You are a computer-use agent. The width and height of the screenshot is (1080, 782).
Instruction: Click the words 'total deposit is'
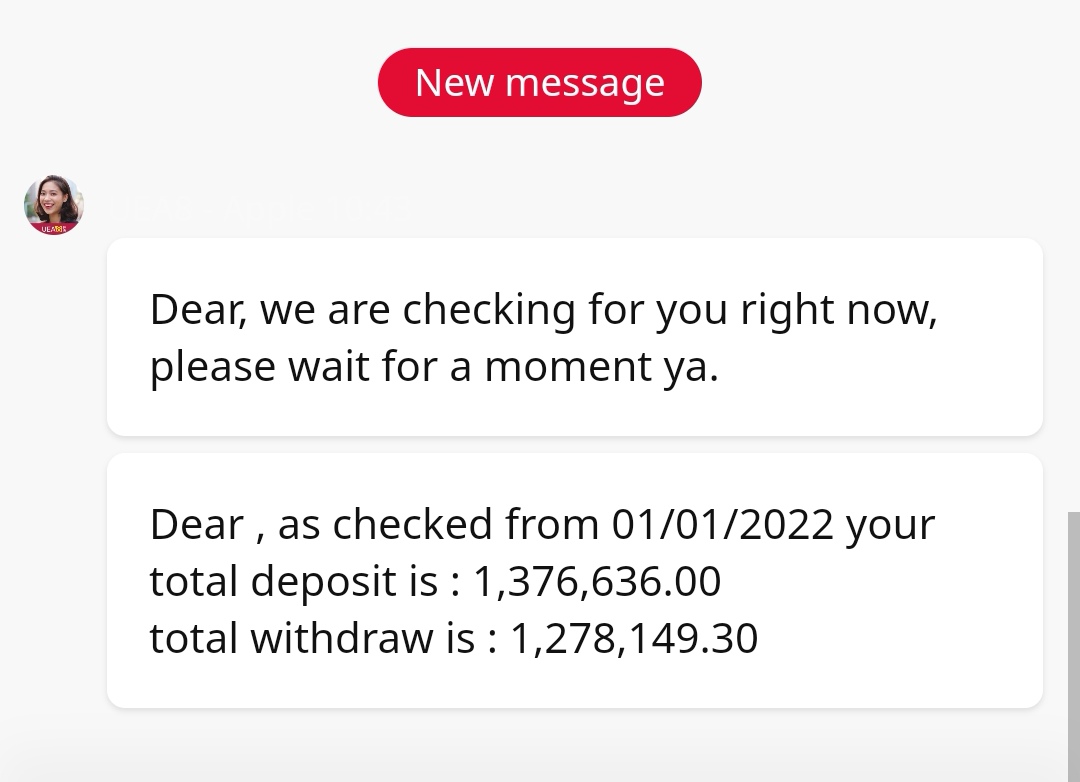click(x=294, y=582)
